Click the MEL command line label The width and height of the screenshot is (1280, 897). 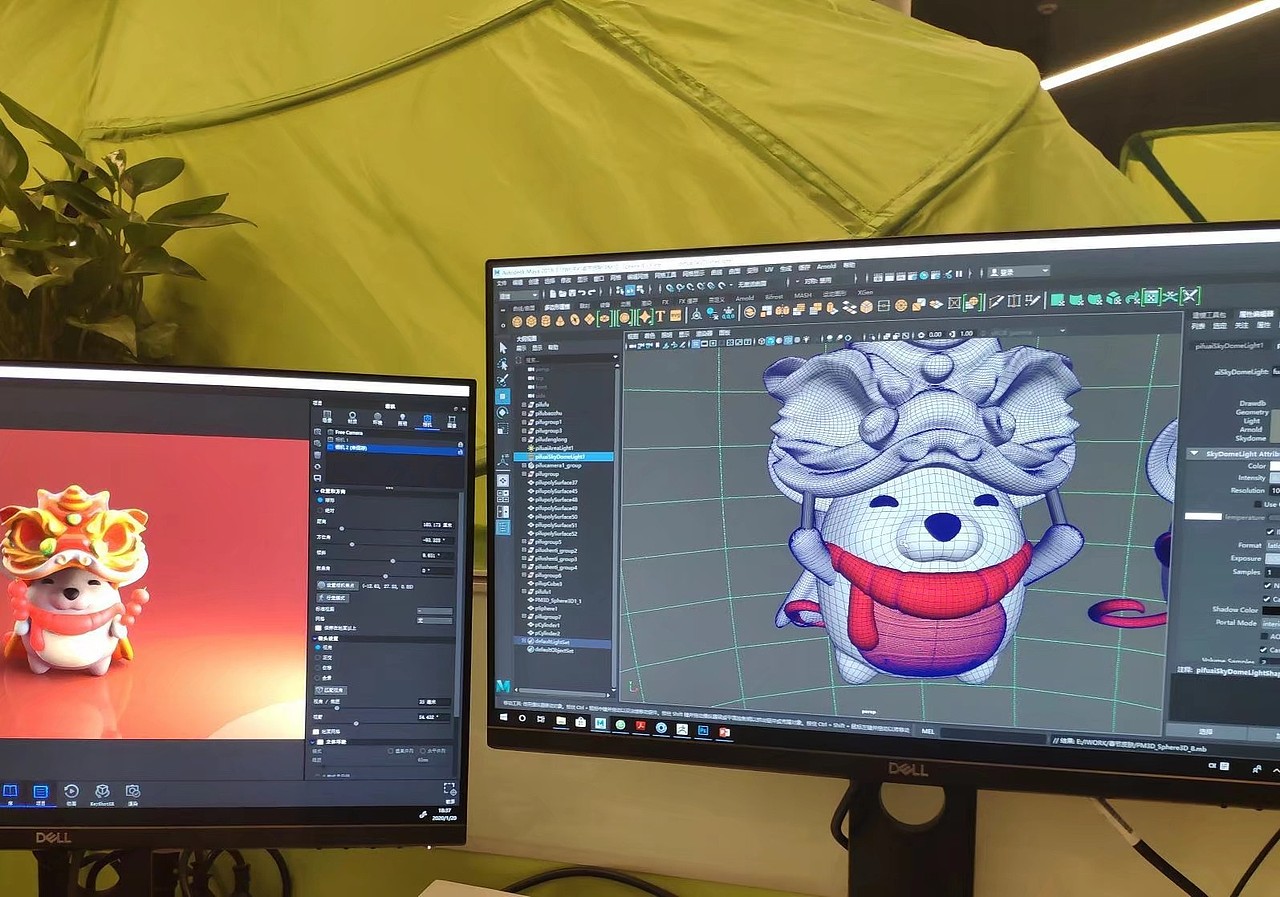[927, 731]
